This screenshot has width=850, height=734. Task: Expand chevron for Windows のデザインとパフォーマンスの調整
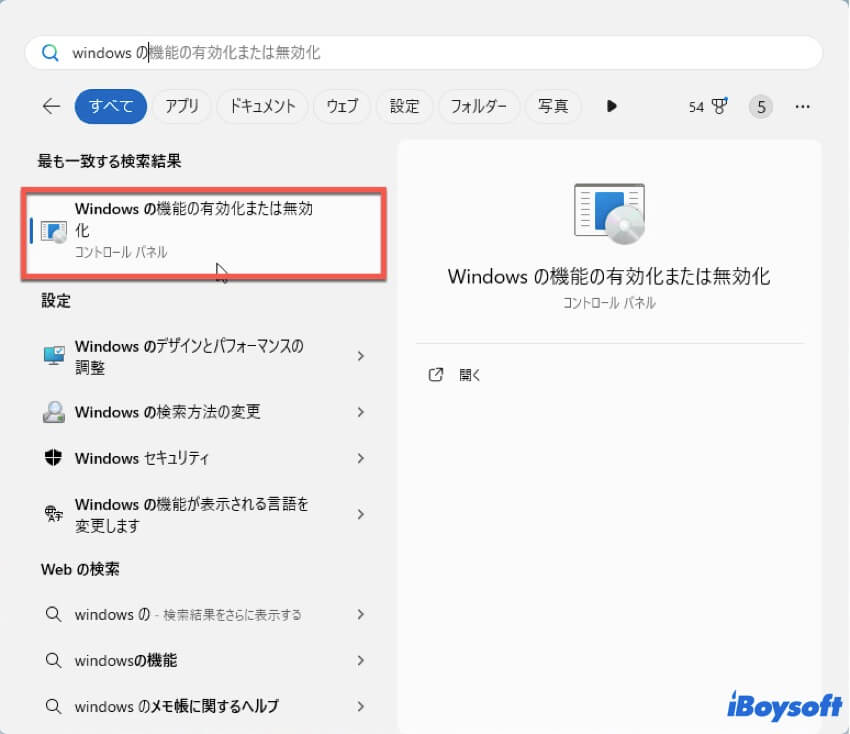361,356
